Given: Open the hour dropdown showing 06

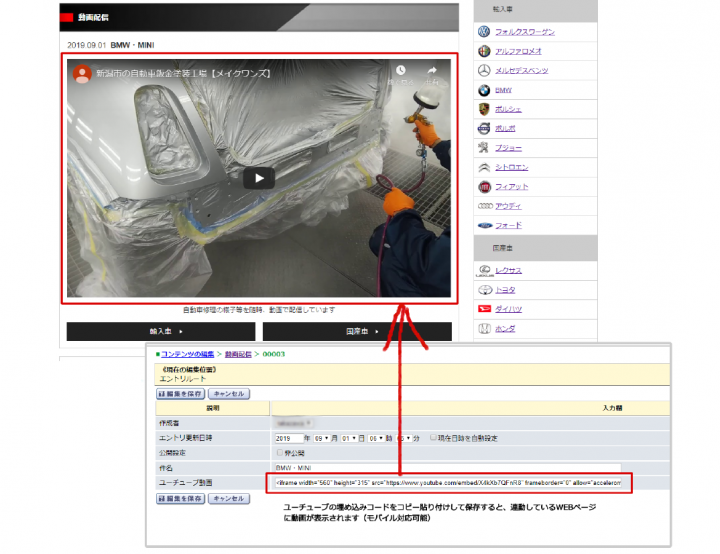Looking at the screenshot, I should tap(376, 438).
